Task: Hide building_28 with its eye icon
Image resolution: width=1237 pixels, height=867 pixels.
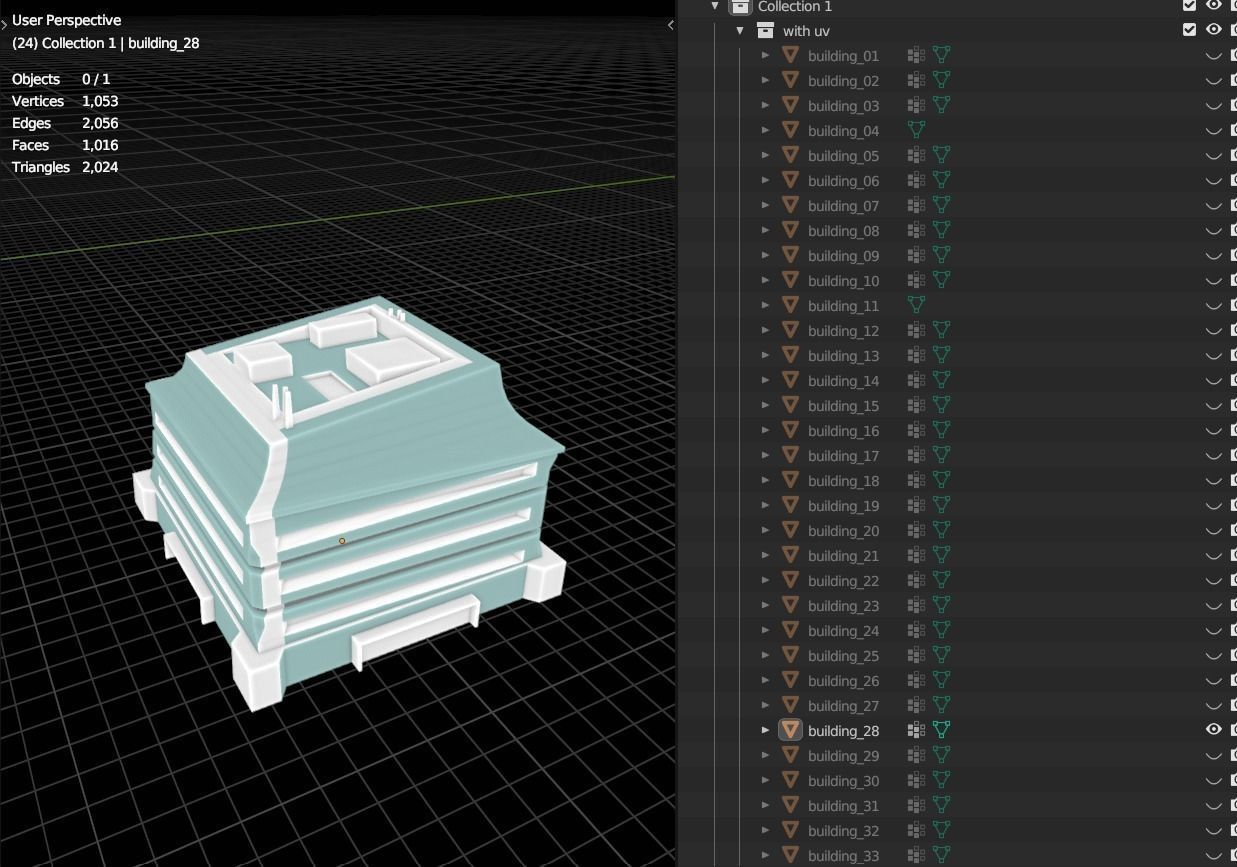Action: pyautogui.click(x=1214, y=730)
